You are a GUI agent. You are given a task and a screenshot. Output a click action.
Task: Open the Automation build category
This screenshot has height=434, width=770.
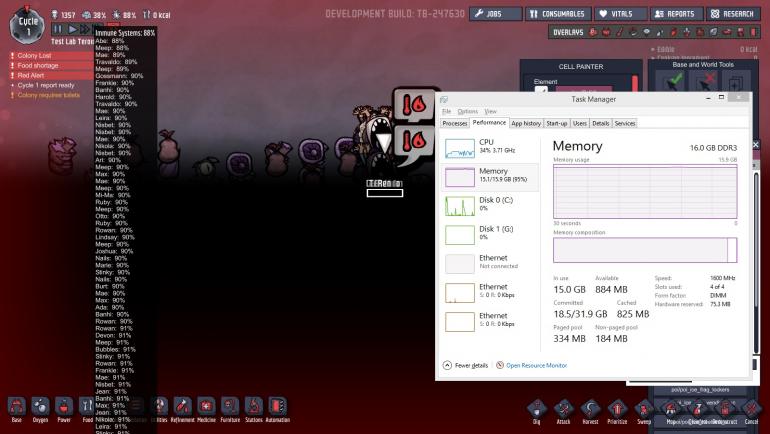tap(277, 409)
